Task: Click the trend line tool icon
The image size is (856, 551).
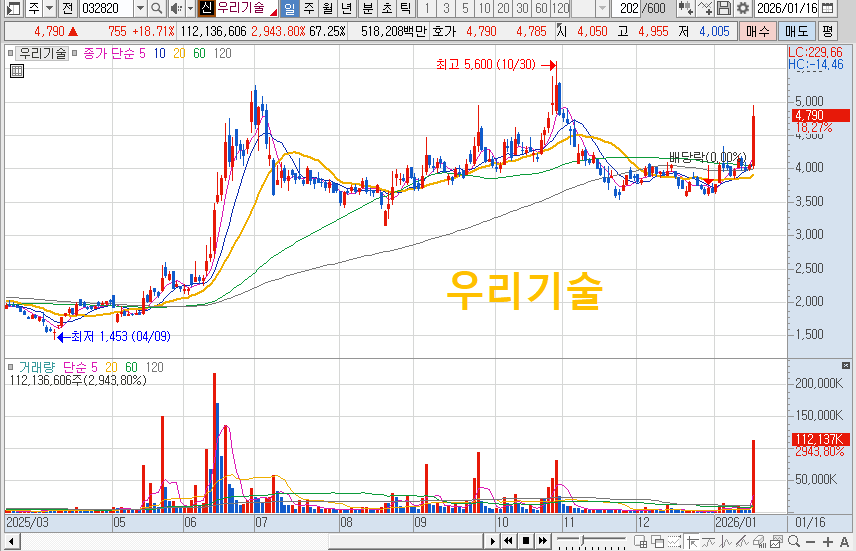Action: pos(709,541)
